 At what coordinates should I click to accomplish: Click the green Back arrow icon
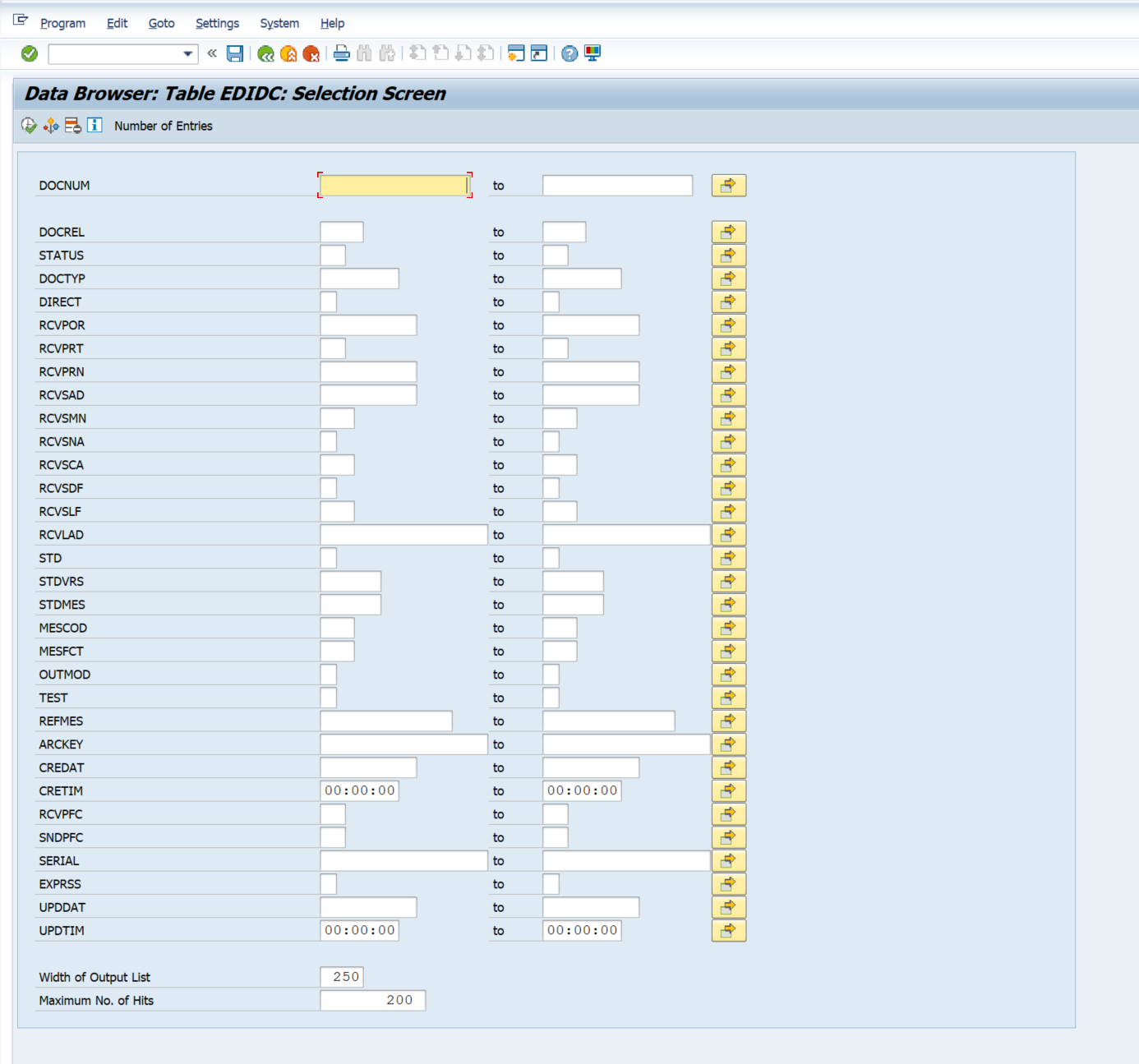click(265, 54)
